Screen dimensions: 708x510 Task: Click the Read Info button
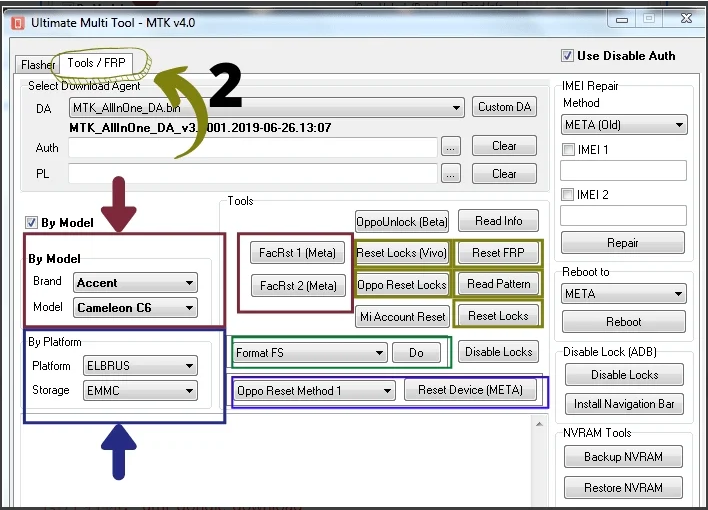(x=498, y=221)
